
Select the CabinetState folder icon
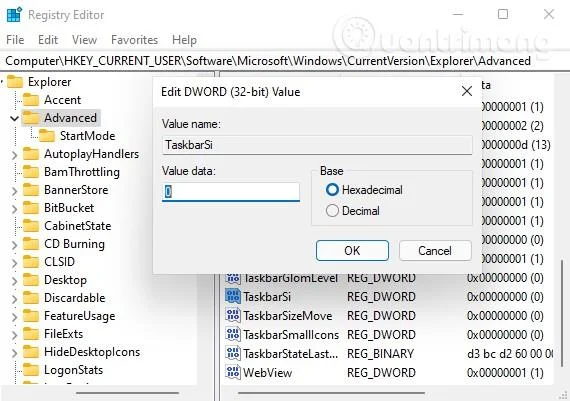[31, 226]
